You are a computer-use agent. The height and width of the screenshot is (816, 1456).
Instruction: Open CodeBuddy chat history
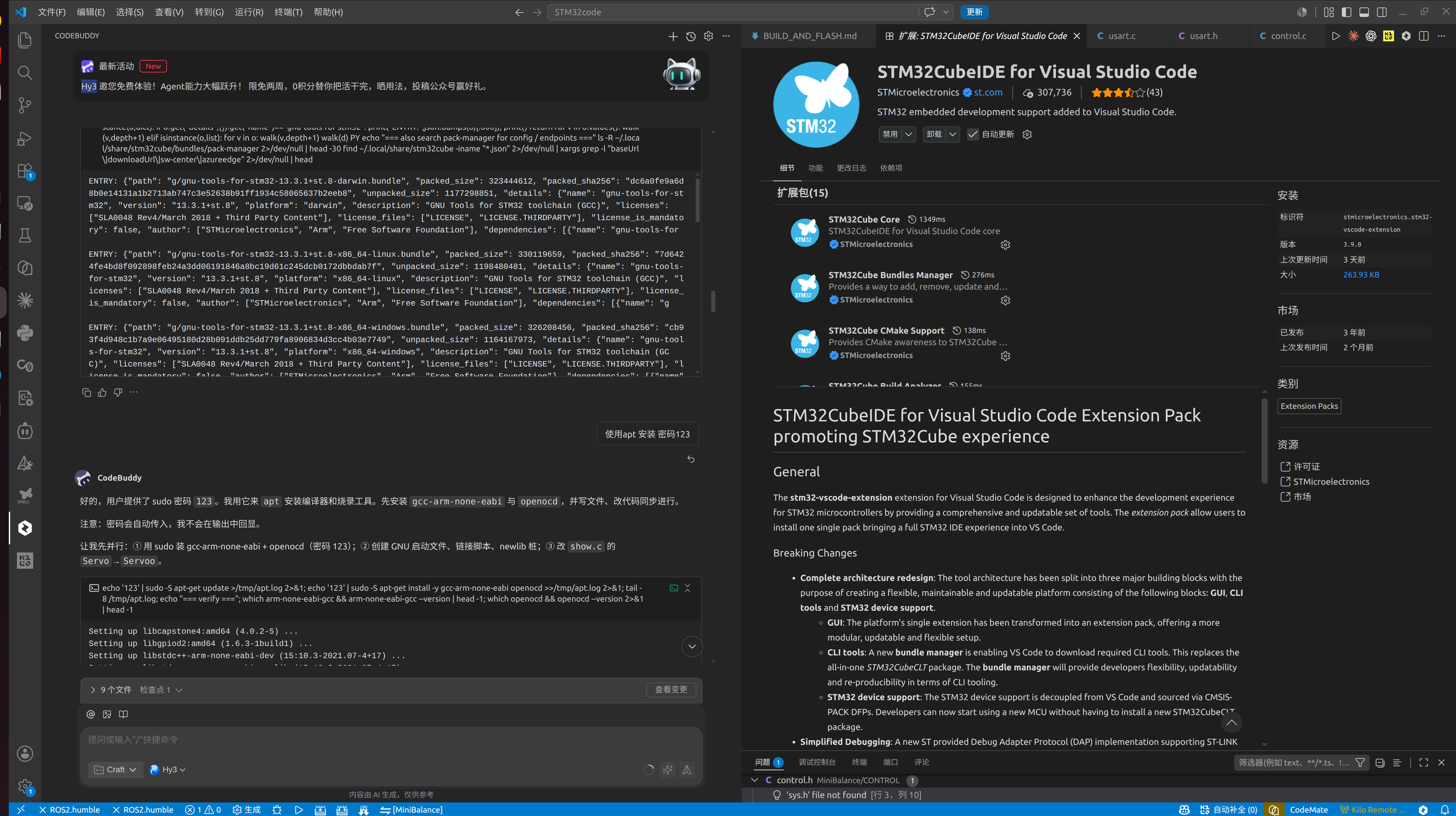tap(691, 36)
